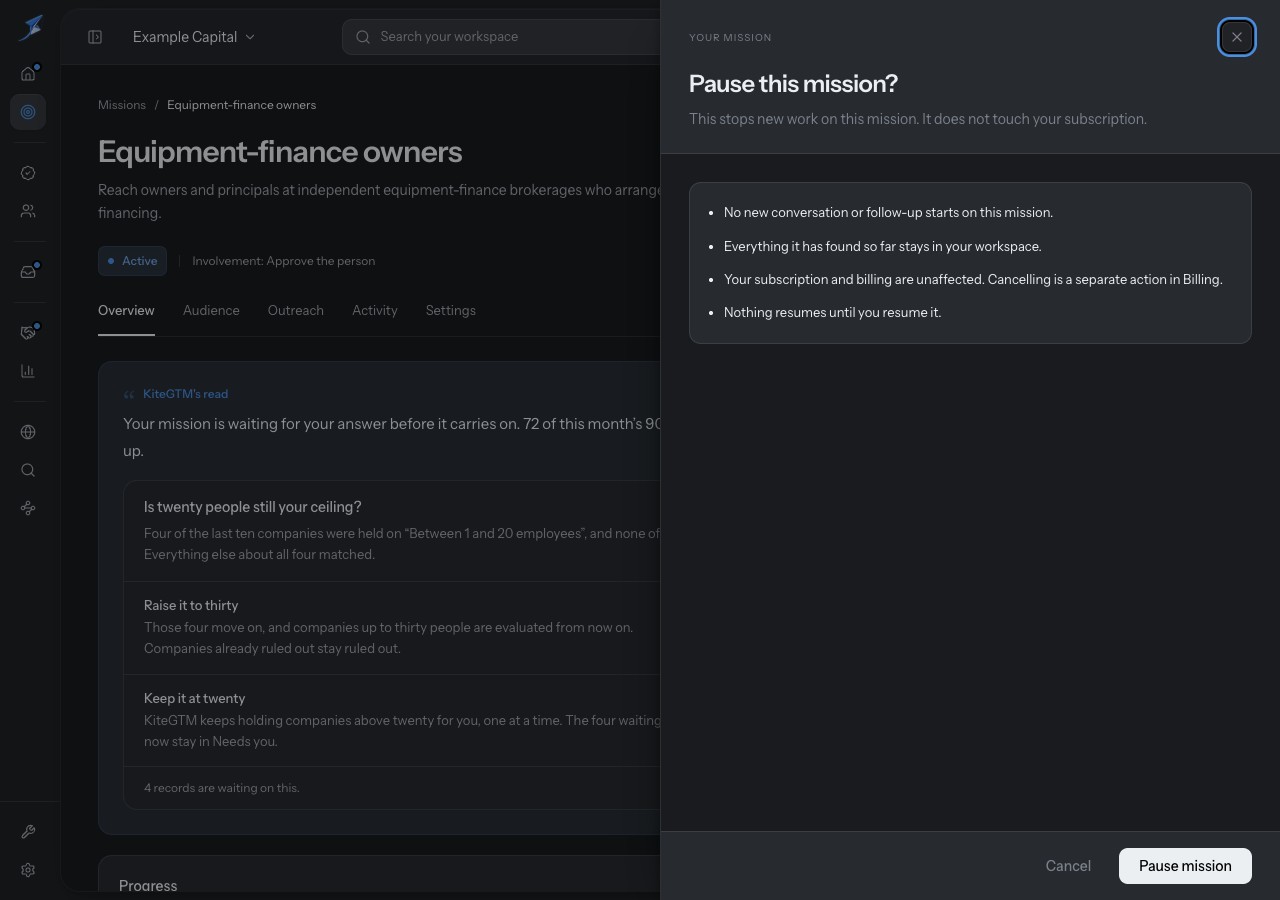Choose the Keep it at twenty option

tap(392, 720)
